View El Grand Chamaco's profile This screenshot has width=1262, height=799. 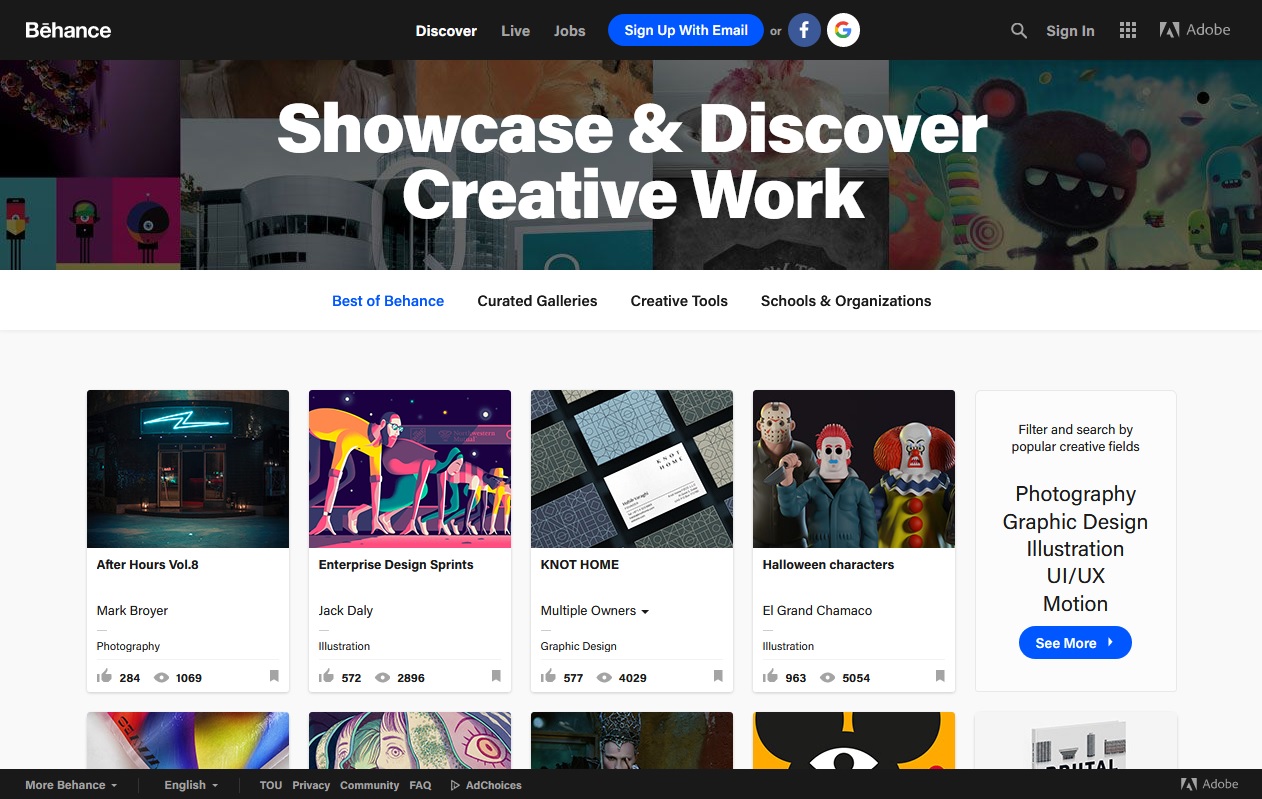click(x=818, y=611)
